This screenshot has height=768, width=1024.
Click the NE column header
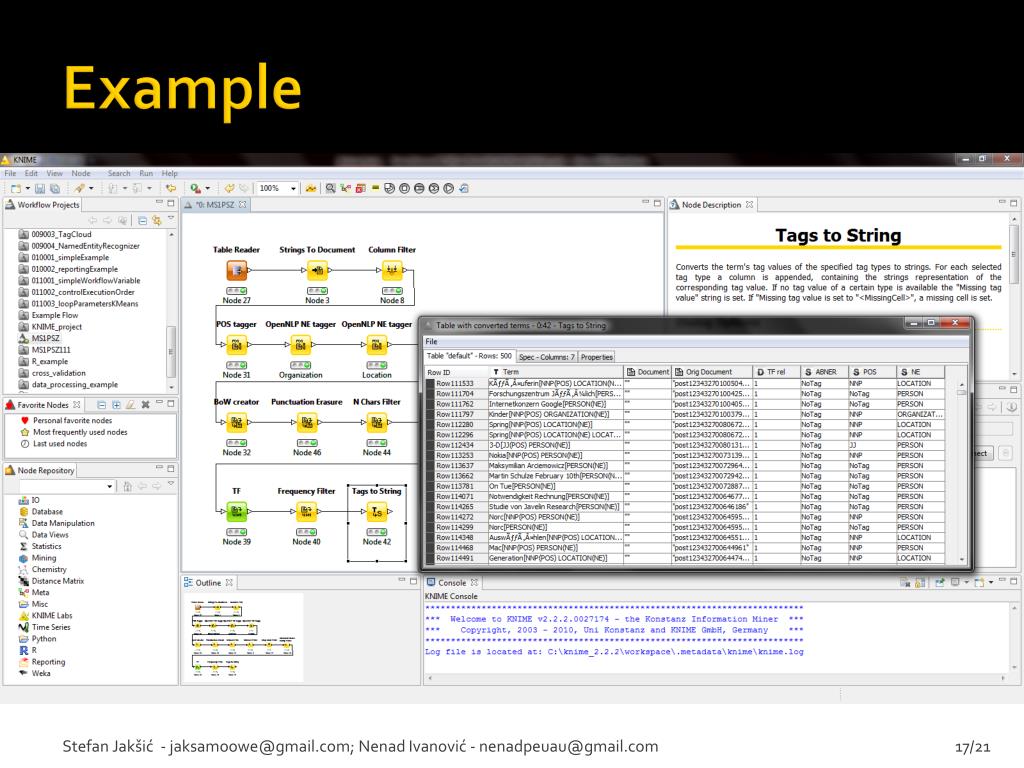921,372
